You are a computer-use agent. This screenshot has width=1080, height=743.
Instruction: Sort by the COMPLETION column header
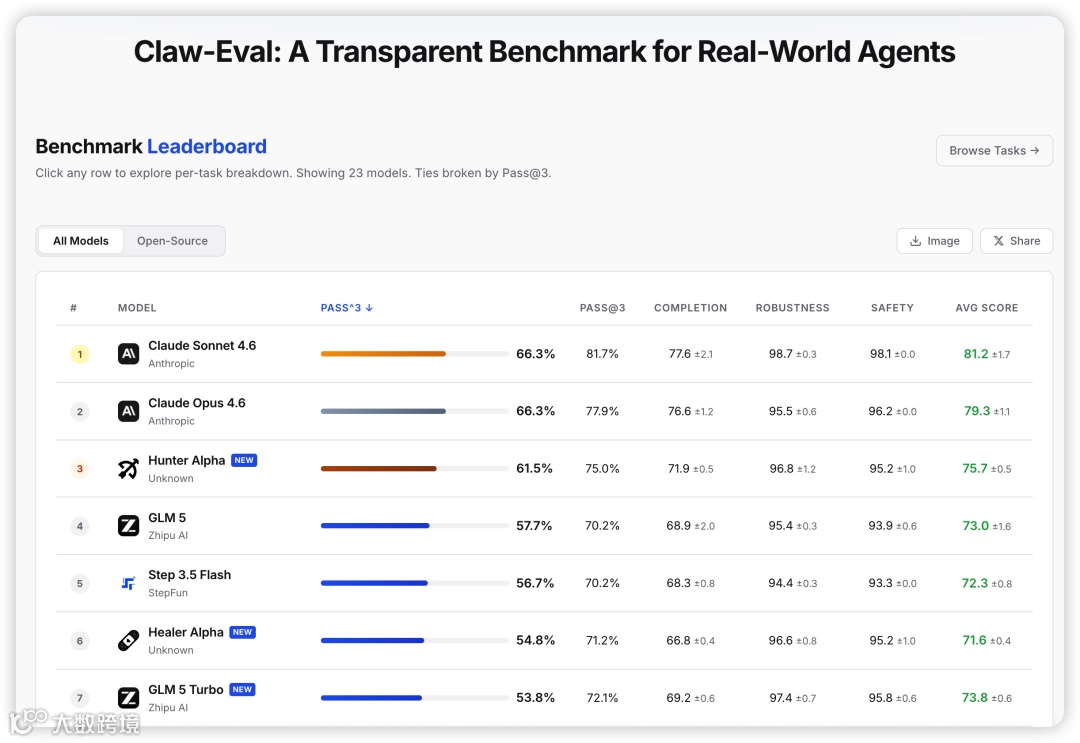pyautogui.click(x=690, y=308)
